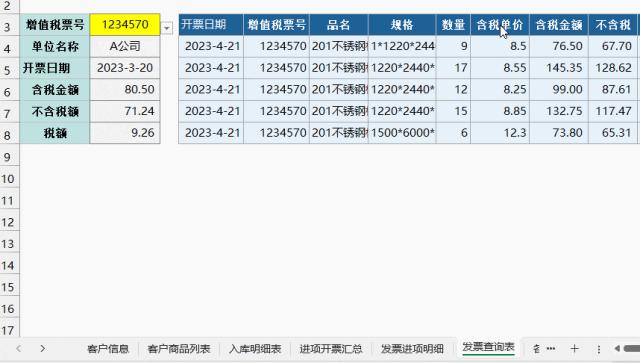Screen dimensions: 640x363
Task: Open the 增值税票号 dropdown arrow
Action: tap(167, 28)
